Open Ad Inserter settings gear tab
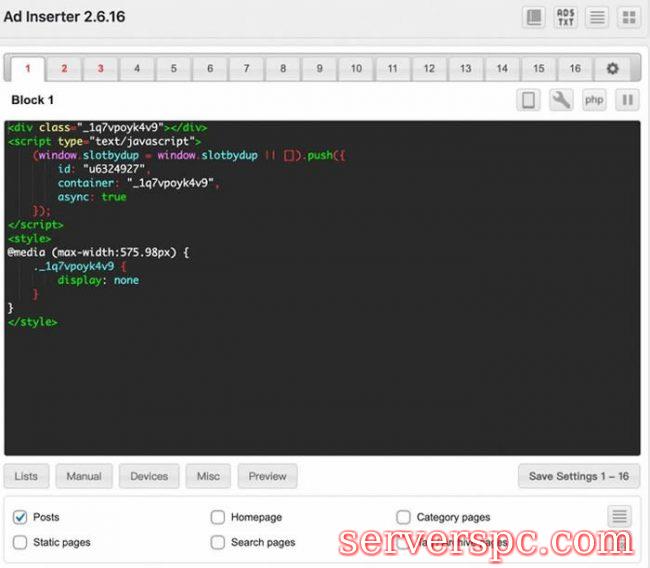Viewport: 650px width, 568px height. pos(612,69)
